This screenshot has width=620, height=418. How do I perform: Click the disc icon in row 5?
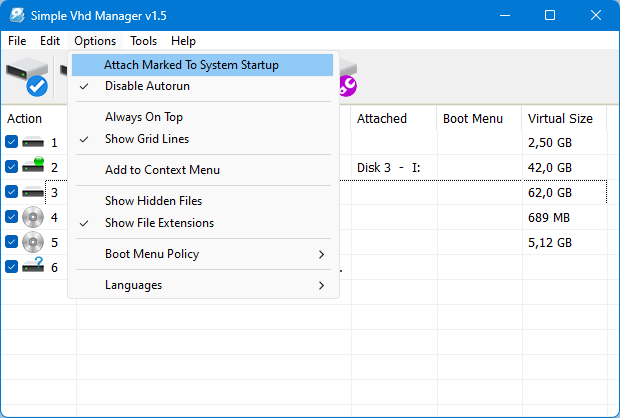(33, 242)
